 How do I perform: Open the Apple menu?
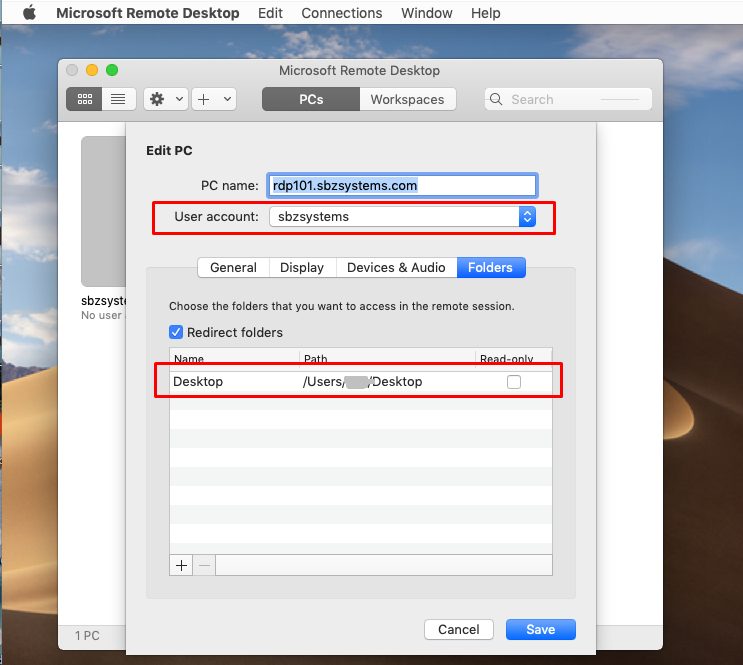coord(30,13)
